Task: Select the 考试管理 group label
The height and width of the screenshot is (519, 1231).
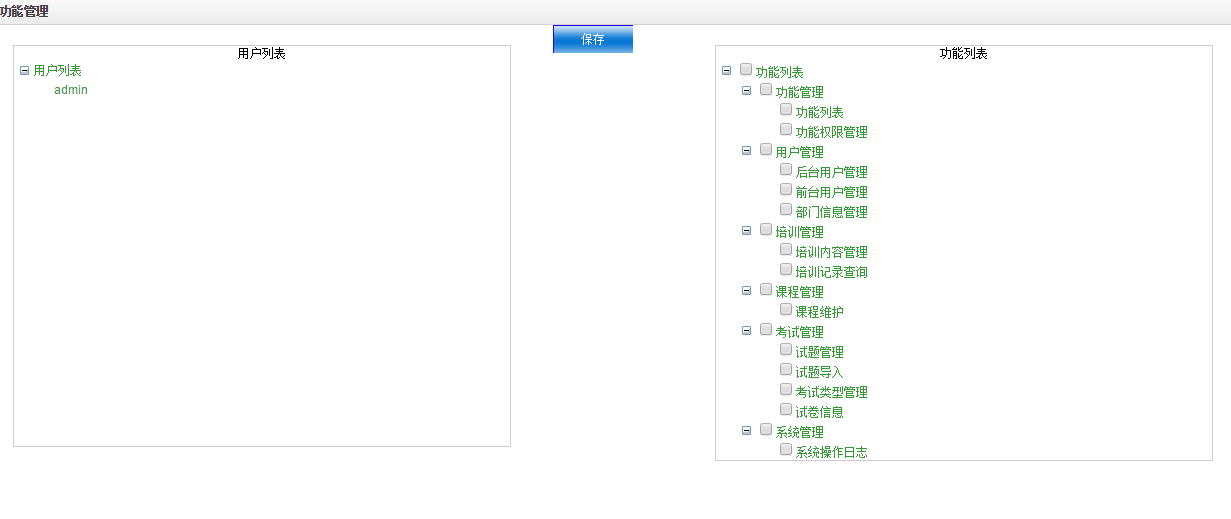Action: coord(800,332)
